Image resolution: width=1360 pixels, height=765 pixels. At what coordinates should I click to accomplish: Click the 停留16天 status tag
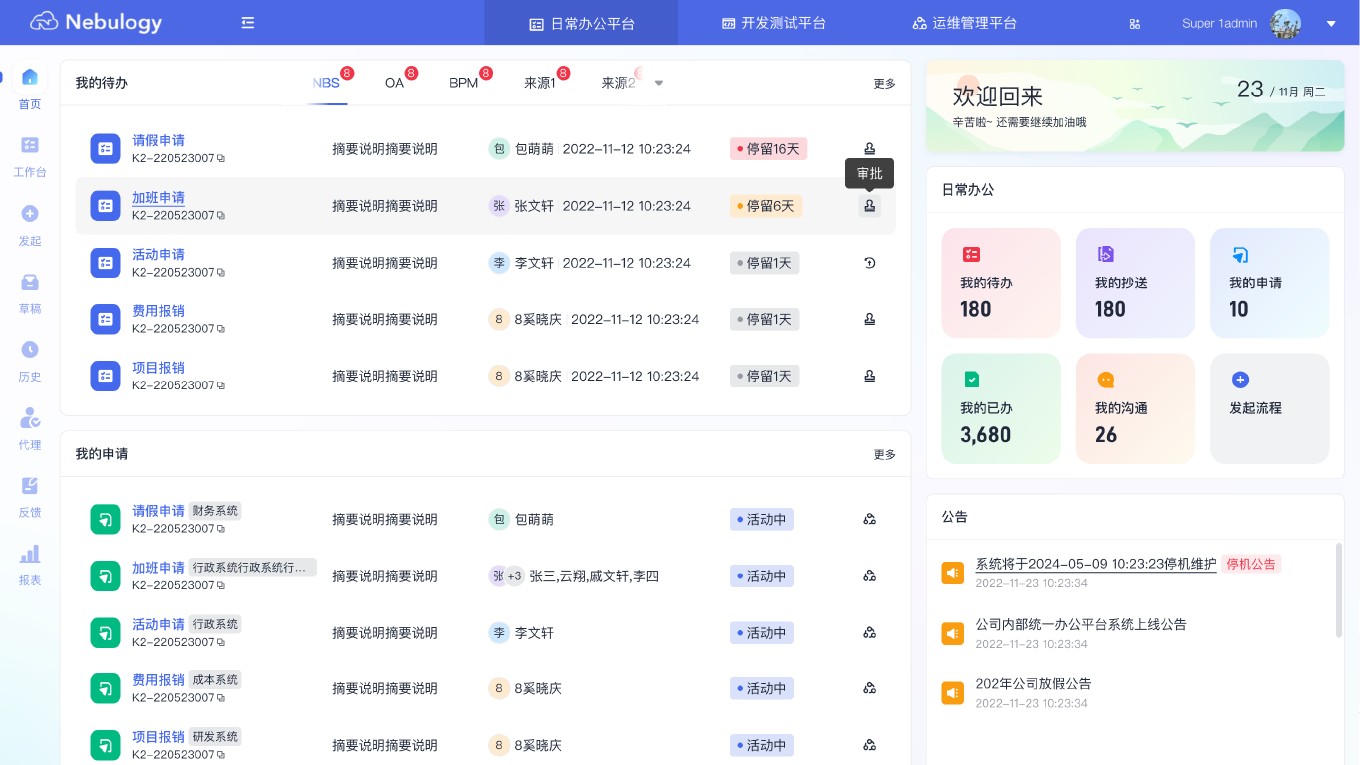tap(768, 149)
